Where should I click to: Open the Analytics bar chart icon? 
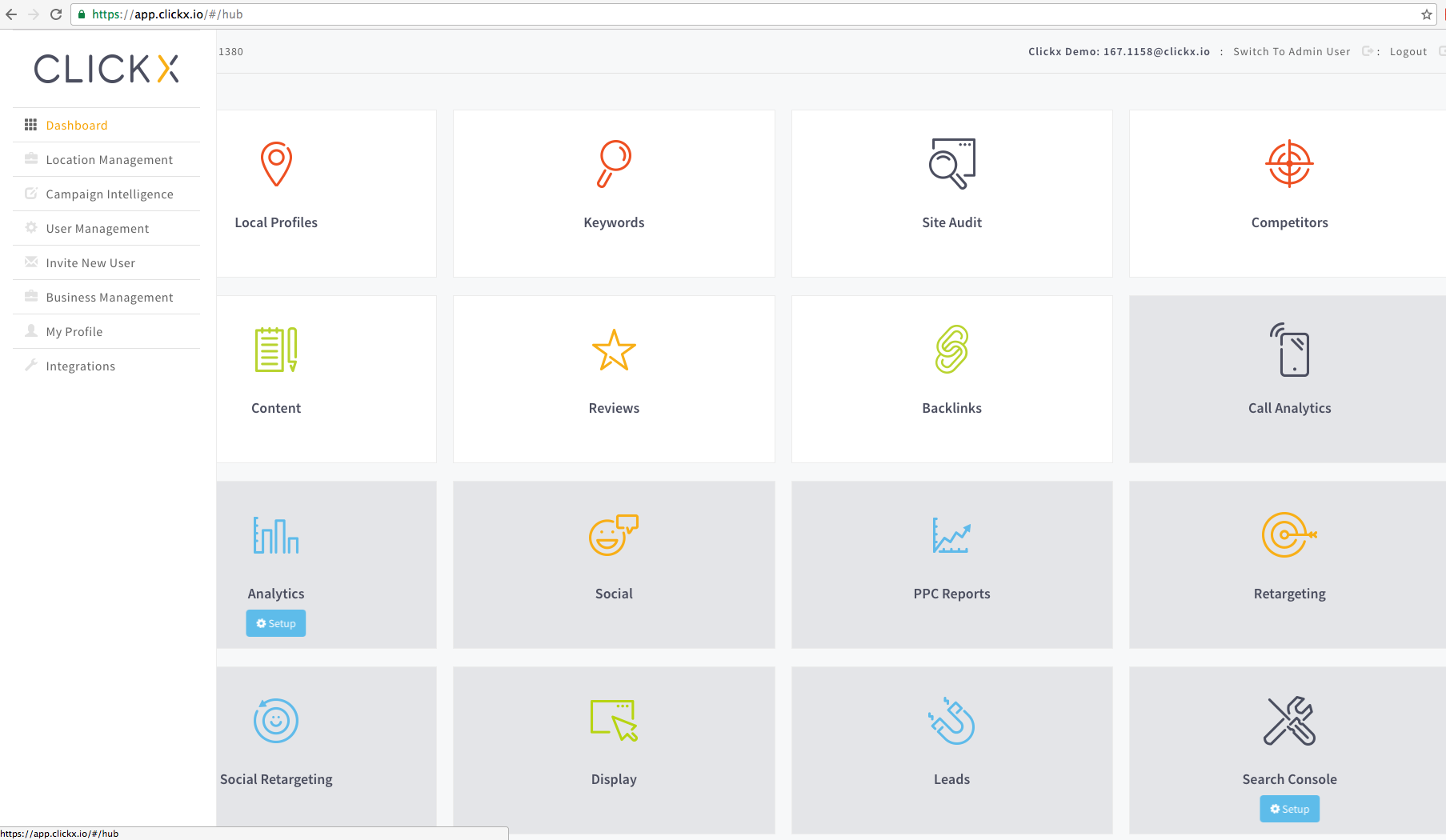coord(276,535)
